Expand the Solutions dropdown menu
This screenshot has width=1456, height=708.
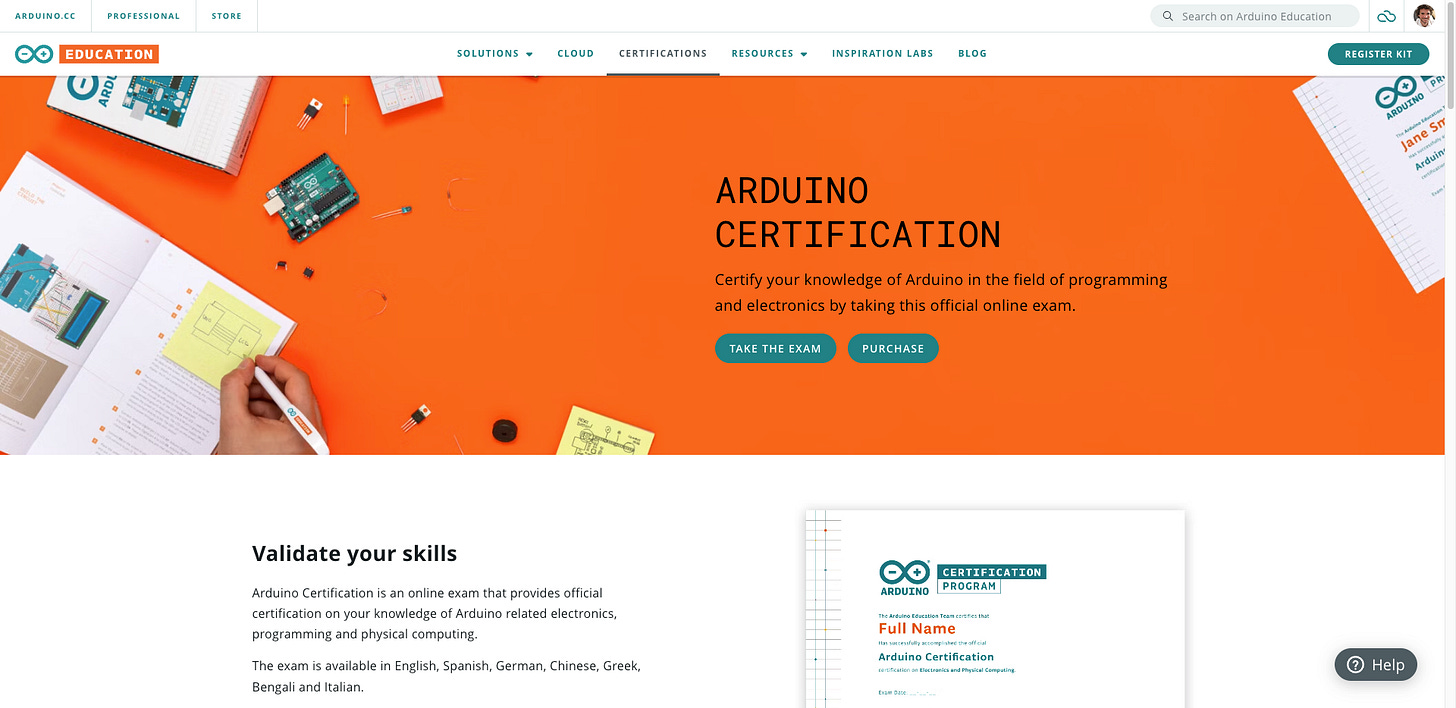pyautogui.click(x=495, y=54)
